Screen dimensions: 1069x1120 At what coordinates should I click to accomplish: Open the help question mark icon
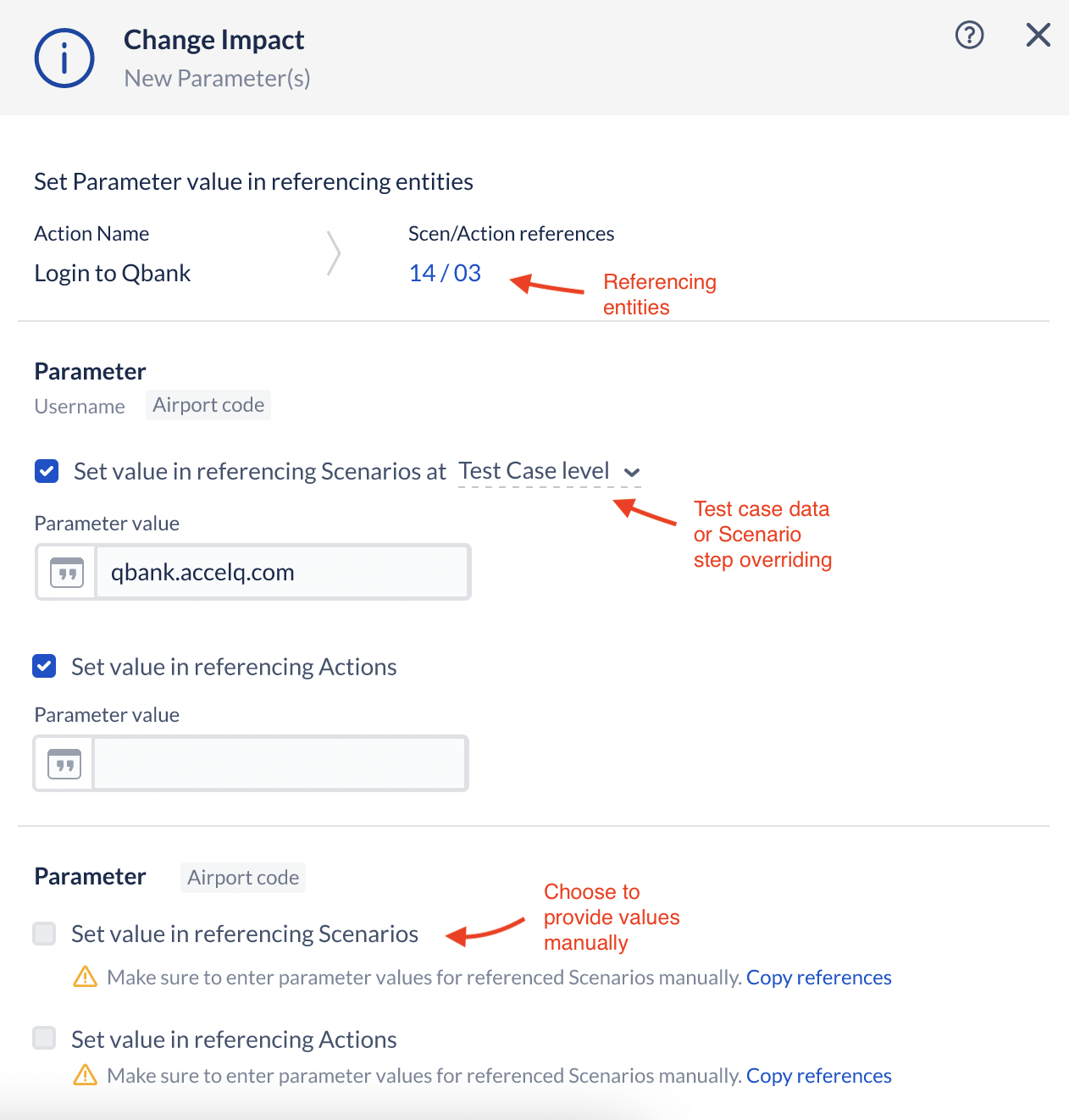pos(969,35)
